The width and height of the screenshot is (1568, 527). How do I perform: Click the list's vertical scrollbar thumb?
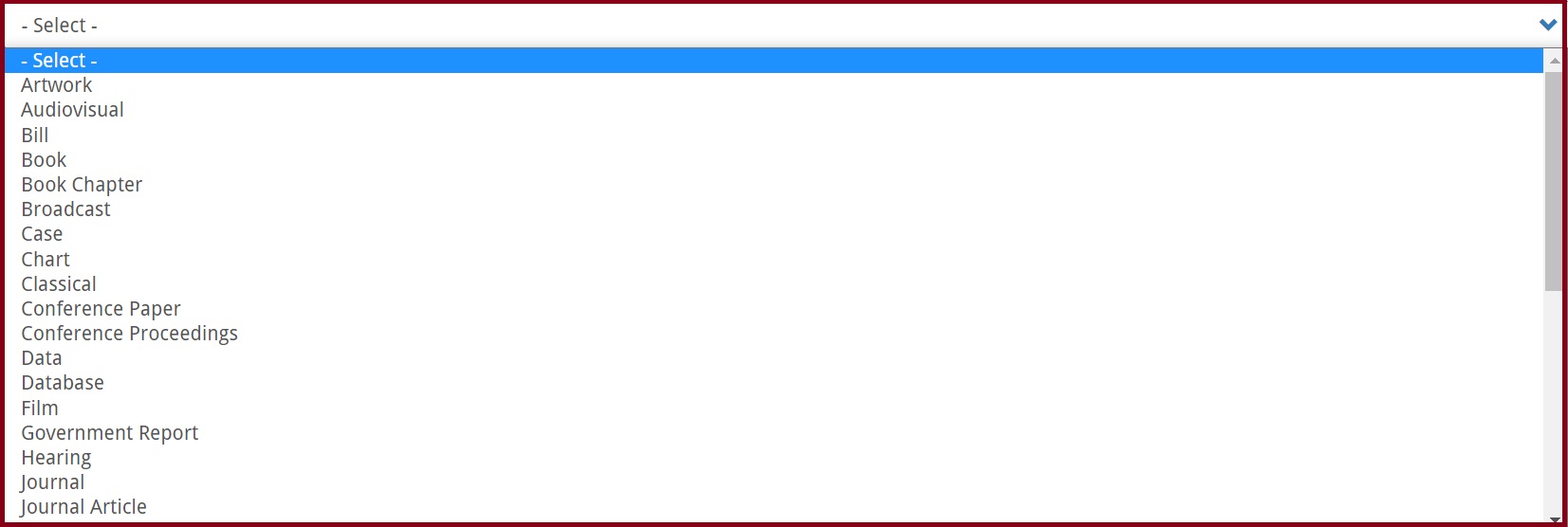click(x=1554, y=181)
